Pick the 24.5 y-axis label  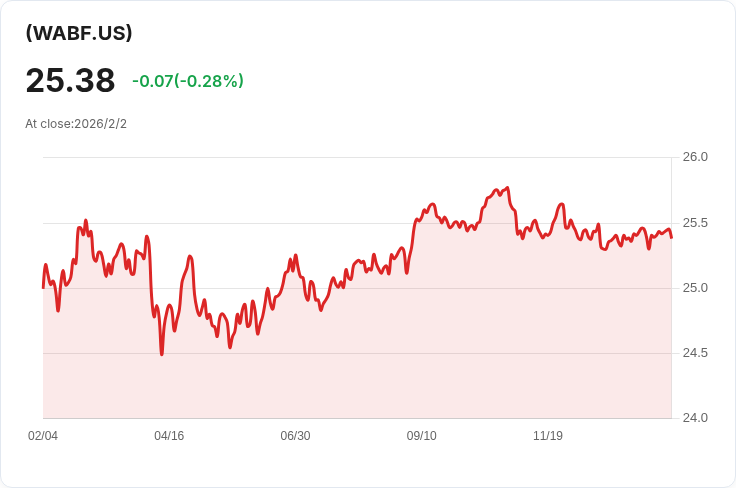click(x=695, y=353)
